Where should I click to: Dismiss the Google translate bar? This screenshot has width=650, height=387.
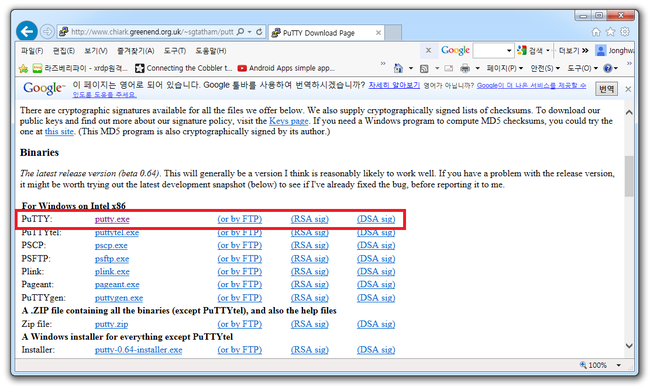[628, 89]
